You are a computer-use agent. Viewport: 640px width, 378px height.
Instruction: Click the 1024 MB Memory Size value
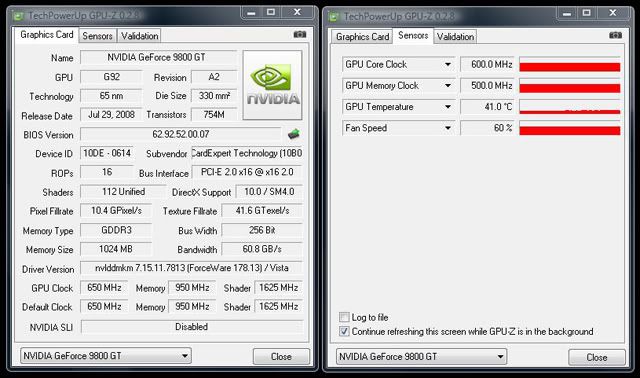(116, 249)
